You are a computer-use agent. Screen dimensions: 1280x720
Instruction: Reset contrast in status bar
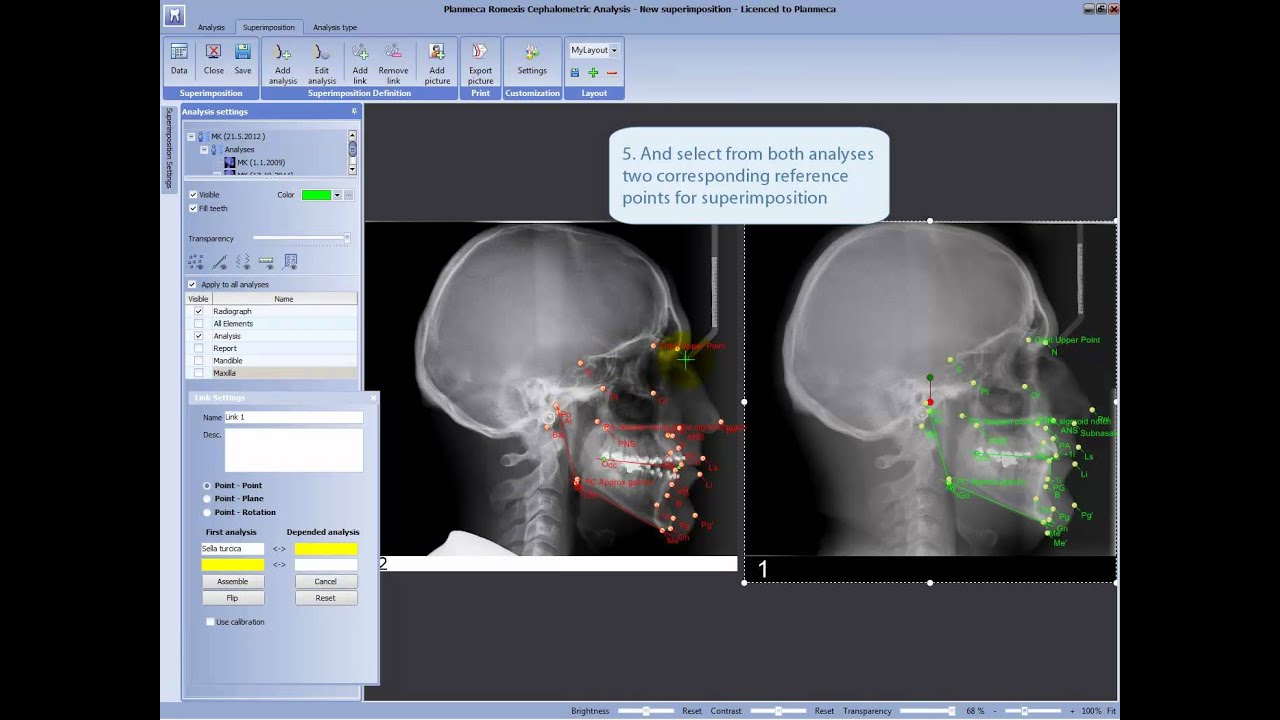(x=824, y=711)
